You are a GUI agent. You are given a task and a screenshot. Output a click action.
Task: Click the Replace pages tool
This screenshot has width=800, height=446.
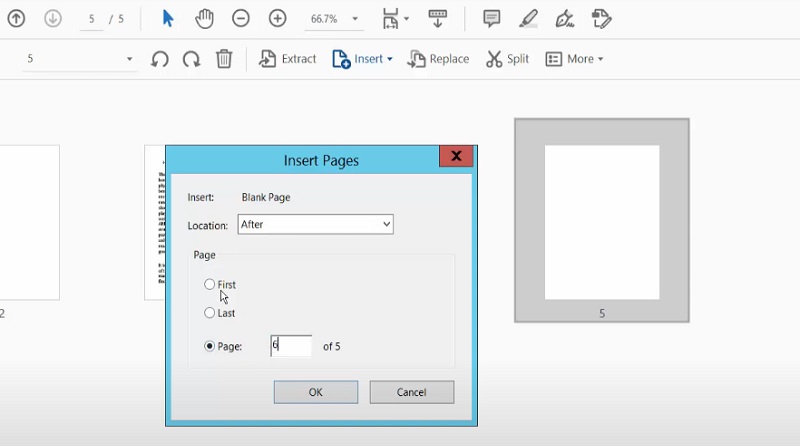438,59
